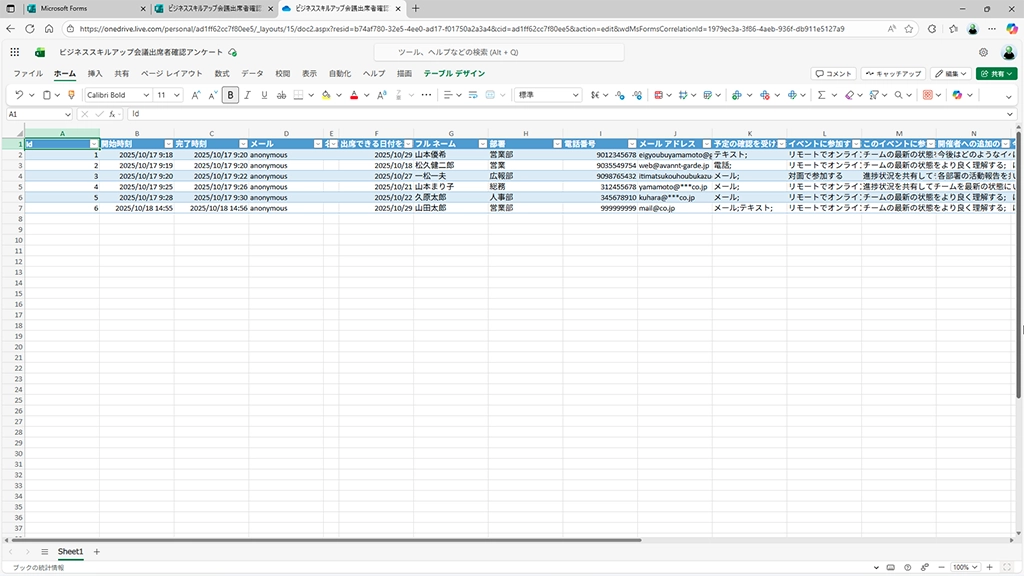Viewport: 1024px width, 576px height.
Task: Switch to the データ ribbon tab
Action: (x=252, y=73)
